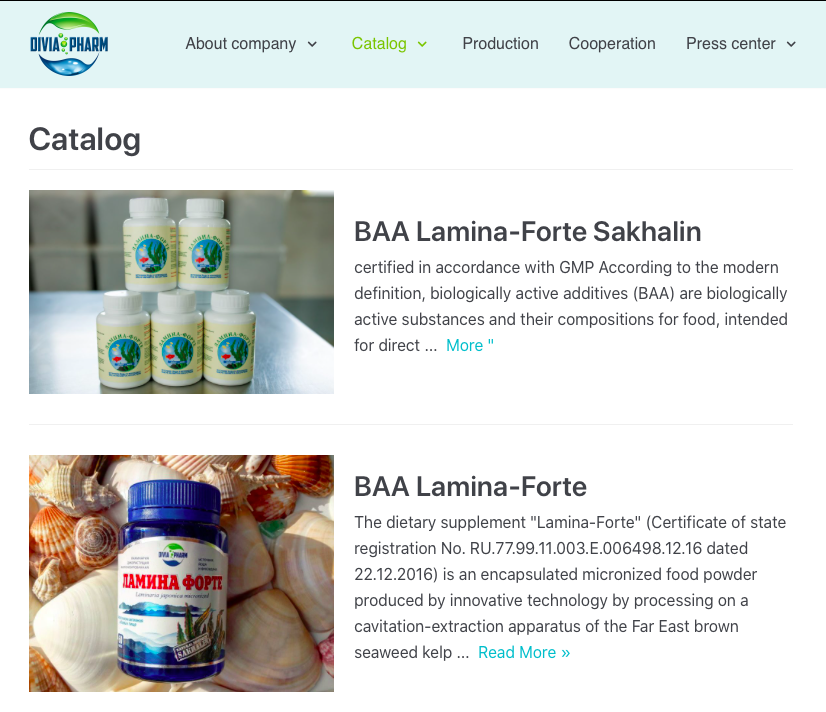
Task: Open the Cooperation page
Action: (612, 44)
